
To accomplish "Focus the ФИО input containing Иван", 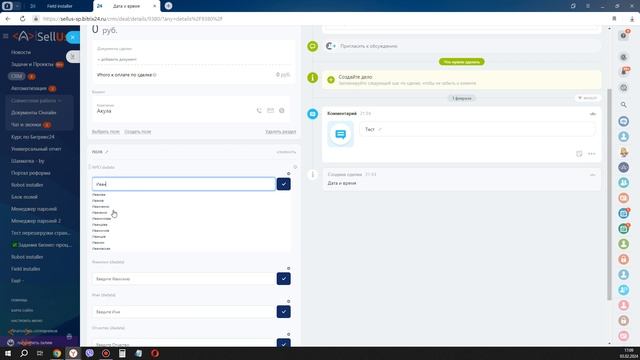I will pyautogui.click(x=184, y=184).
